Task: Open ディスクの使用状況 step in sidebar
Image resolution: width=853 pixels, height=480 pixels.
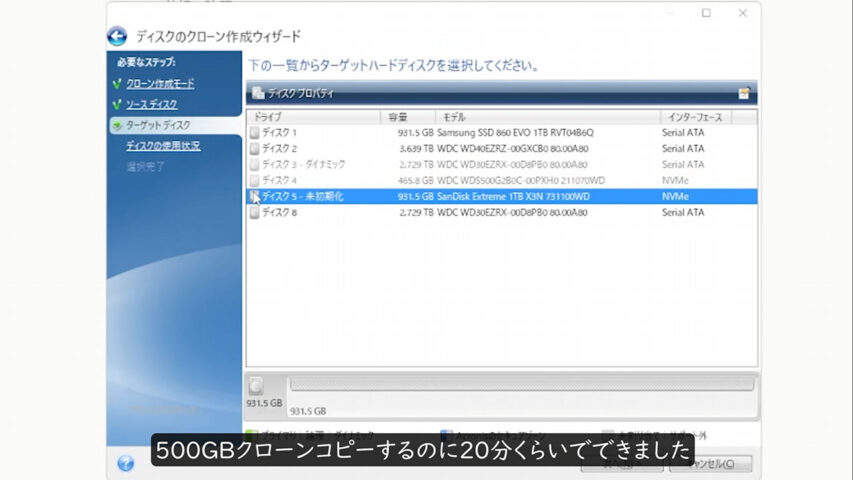Action: (x=163, y=146)
